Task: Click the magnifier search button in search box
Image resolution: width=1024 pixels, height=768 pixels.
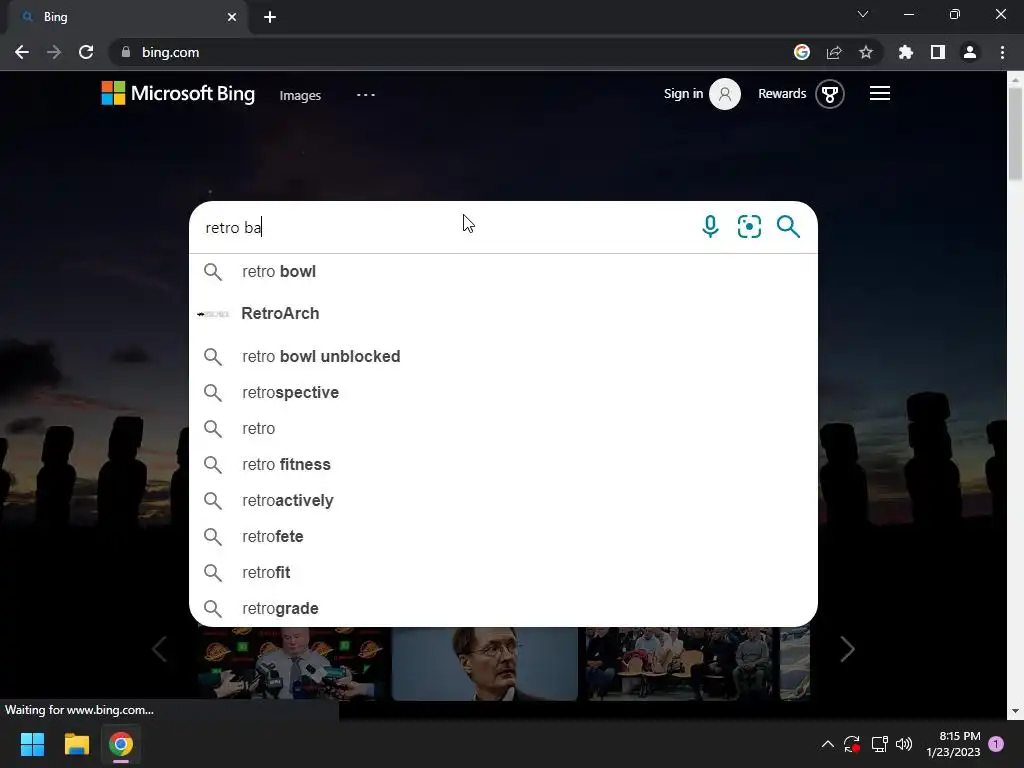Action: 788,227
